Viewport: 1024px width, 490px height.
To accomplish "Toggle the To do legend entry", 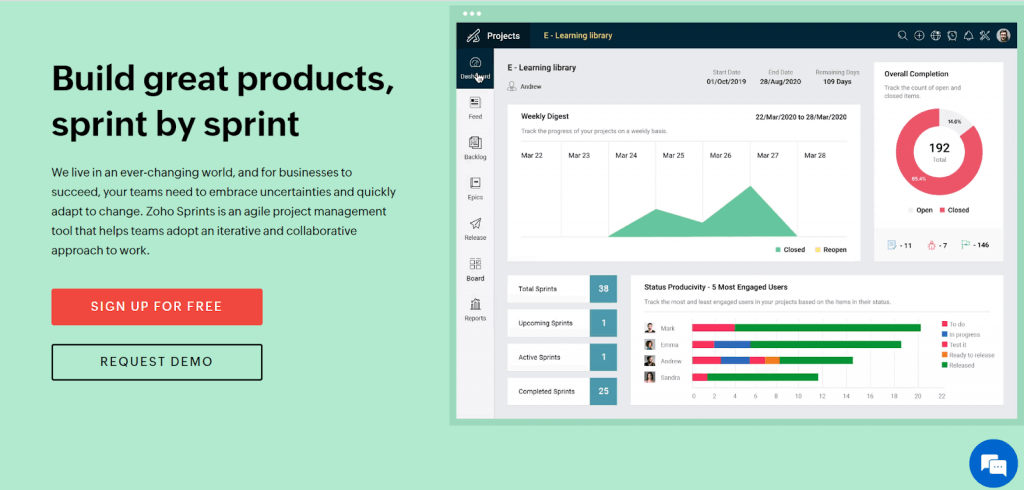I will coord(953,323).
